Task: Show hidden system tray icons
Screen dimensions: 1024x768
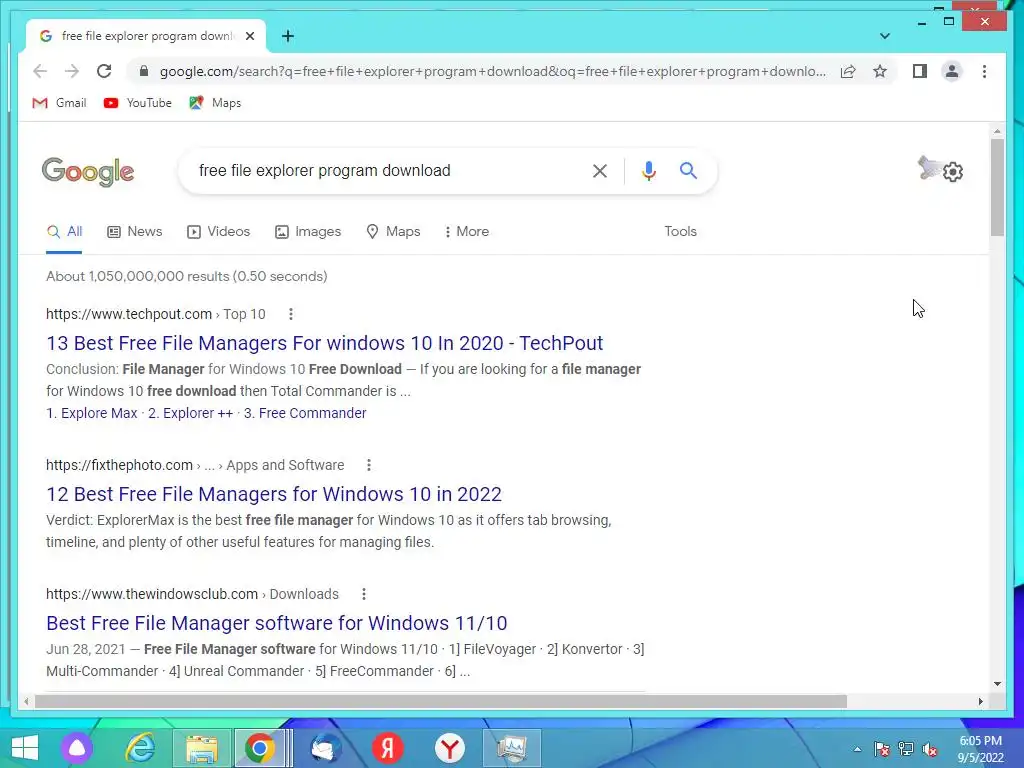Action: [x=857, y=749]
